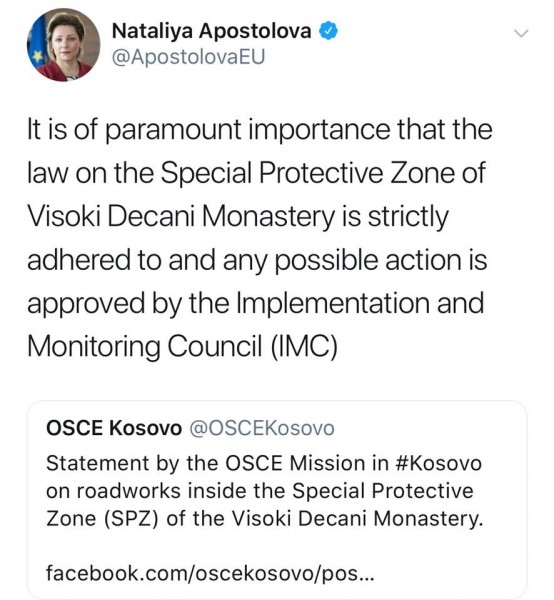Click the main tweet text about Visoki Decani
The image size is (554, 600).
(x=259, y=238)
